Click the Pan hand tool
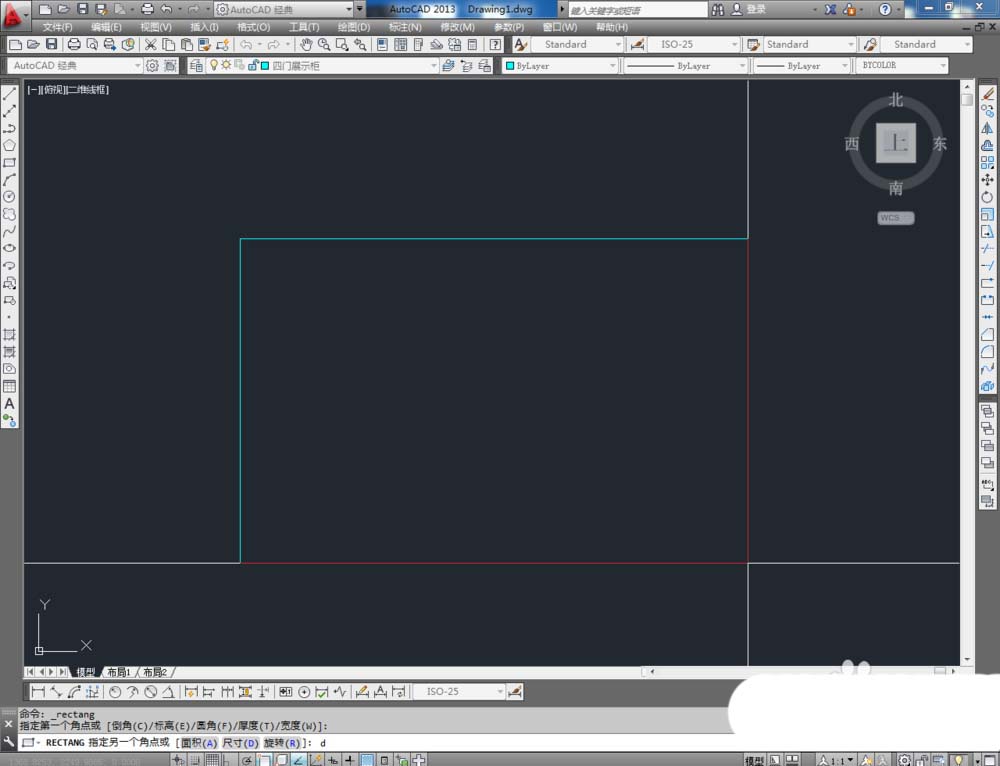 pos(306,45)
